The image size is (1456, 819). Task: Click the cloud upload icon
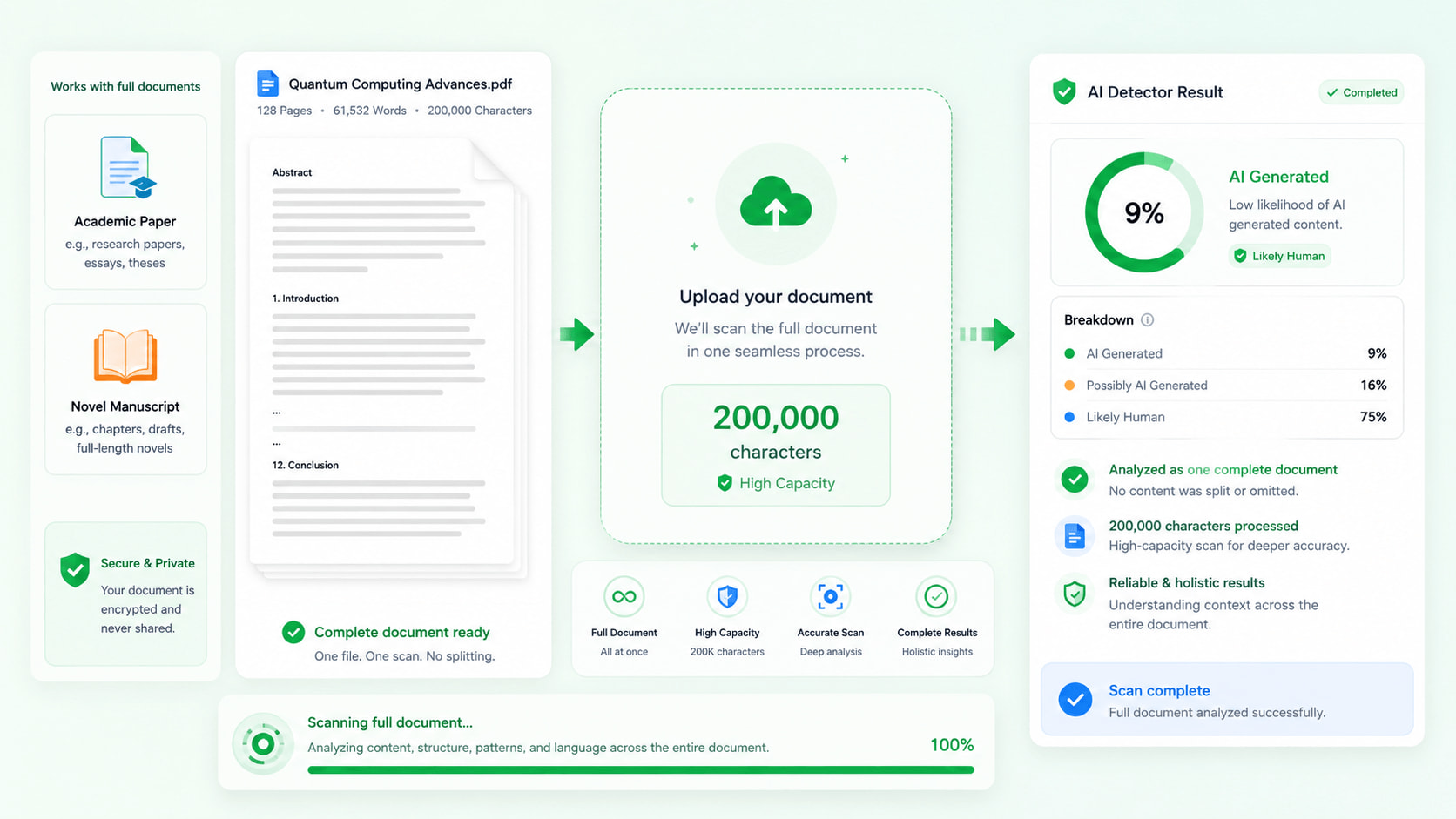[x=775, y=201]
